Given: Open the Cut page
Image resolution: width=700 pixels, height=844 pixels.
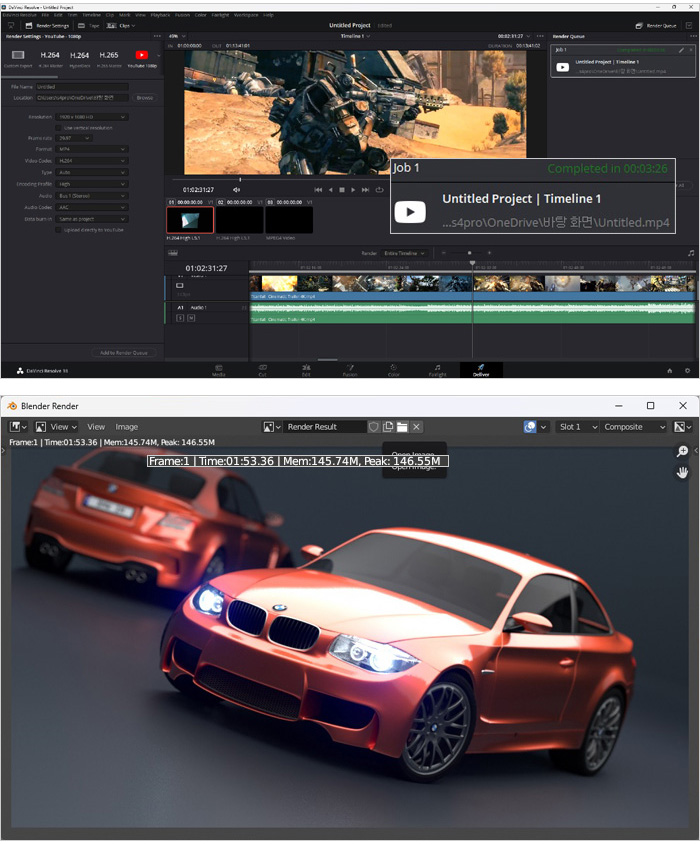Looking at the screenshot, I should (263, 370).
